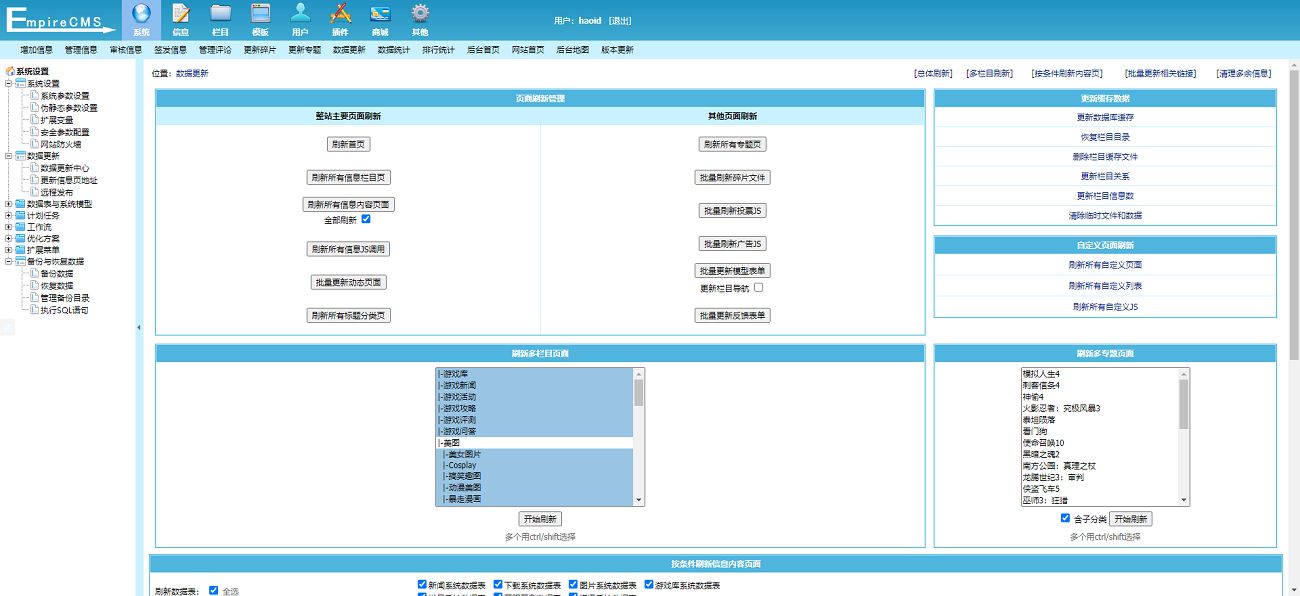Click the 按条件刷新内容页 anchor link
The width and height of the screenshot is (1300, 596).
(x=1067, y=74)
